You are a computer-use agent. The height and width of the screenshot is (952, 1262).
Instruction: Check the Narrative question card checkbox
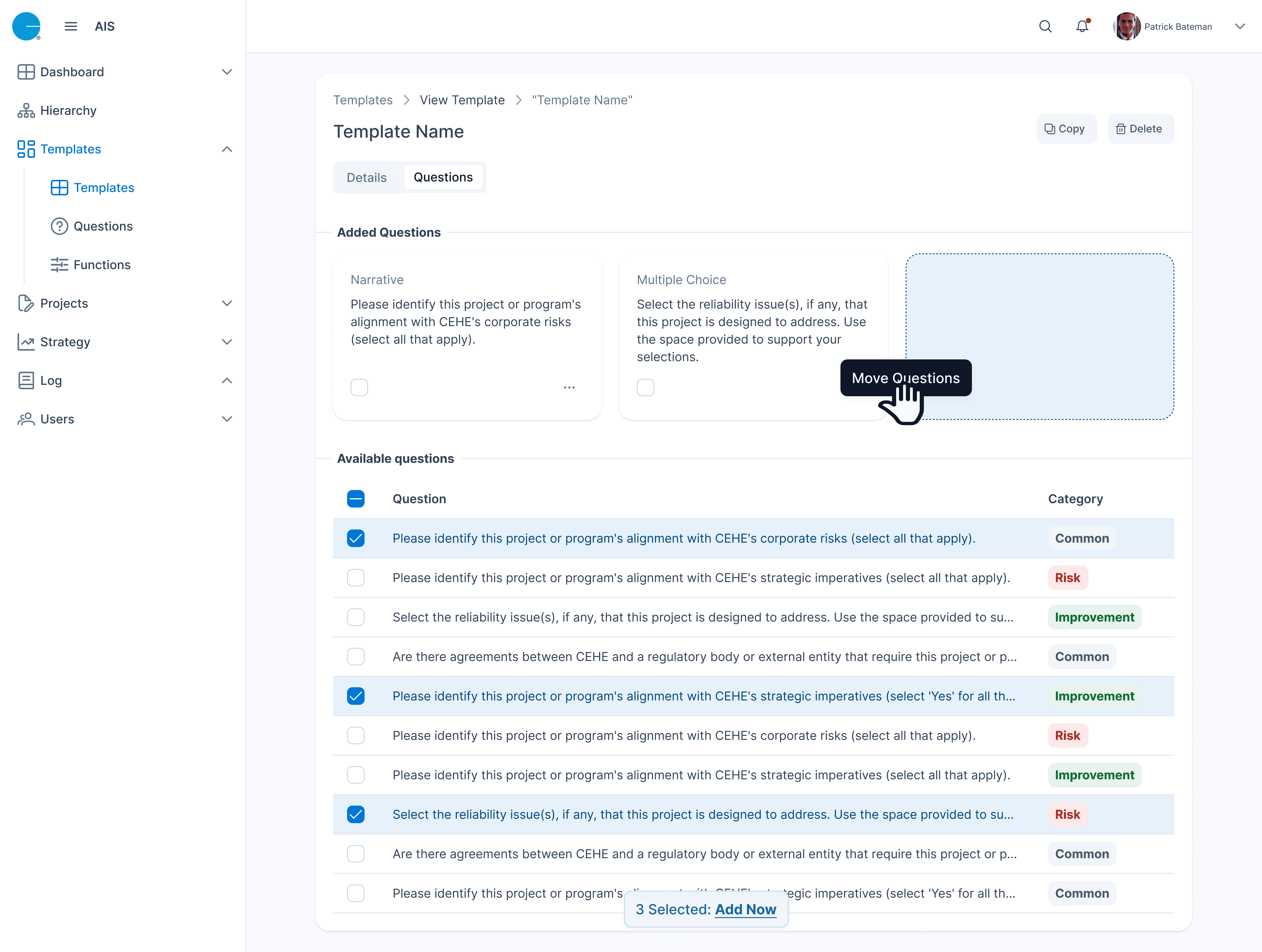click(x=359, y=387)
